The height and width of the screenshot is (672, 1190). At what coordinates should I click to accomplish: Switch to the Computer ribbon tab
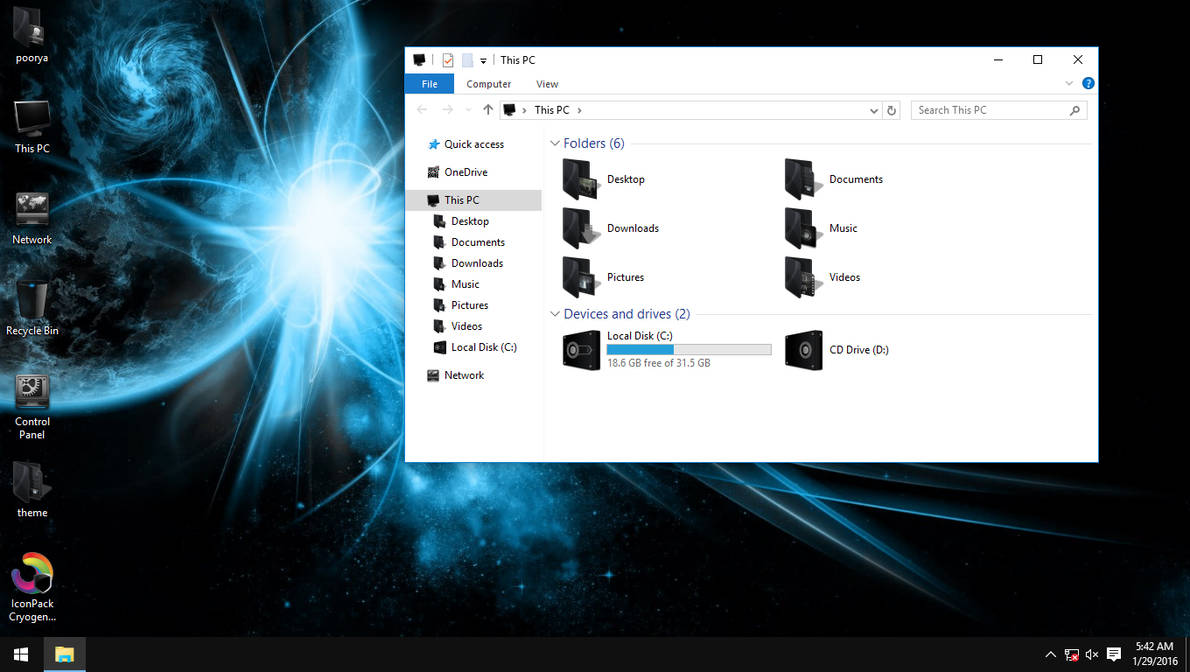coord(488,84)
